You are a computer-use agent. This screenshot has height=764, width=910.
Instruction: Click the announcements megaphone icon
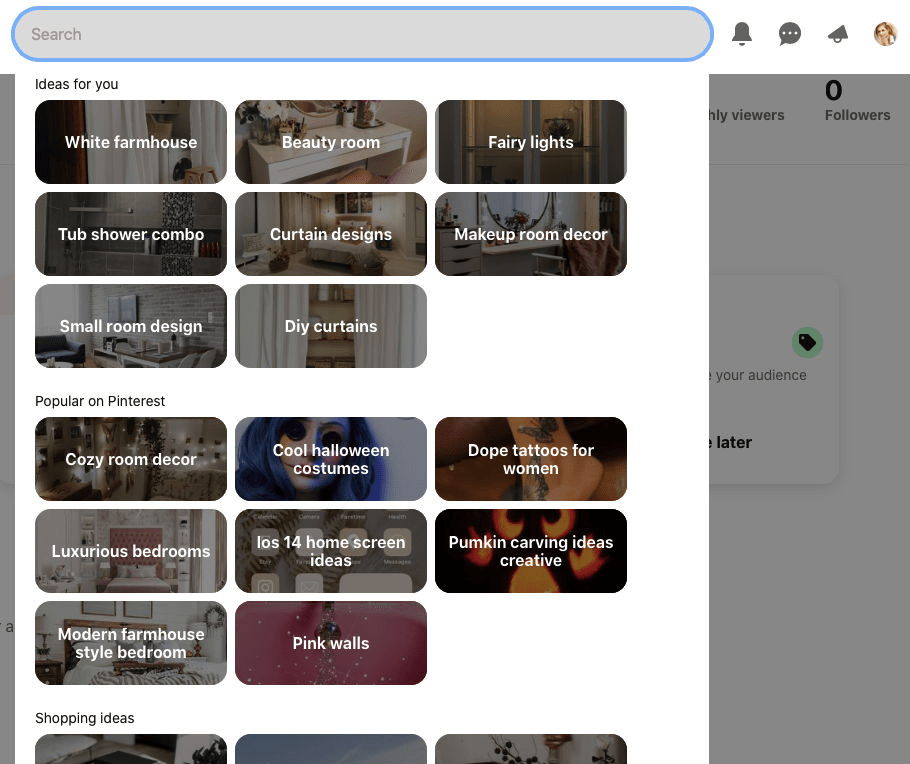(x=837, y=33)
